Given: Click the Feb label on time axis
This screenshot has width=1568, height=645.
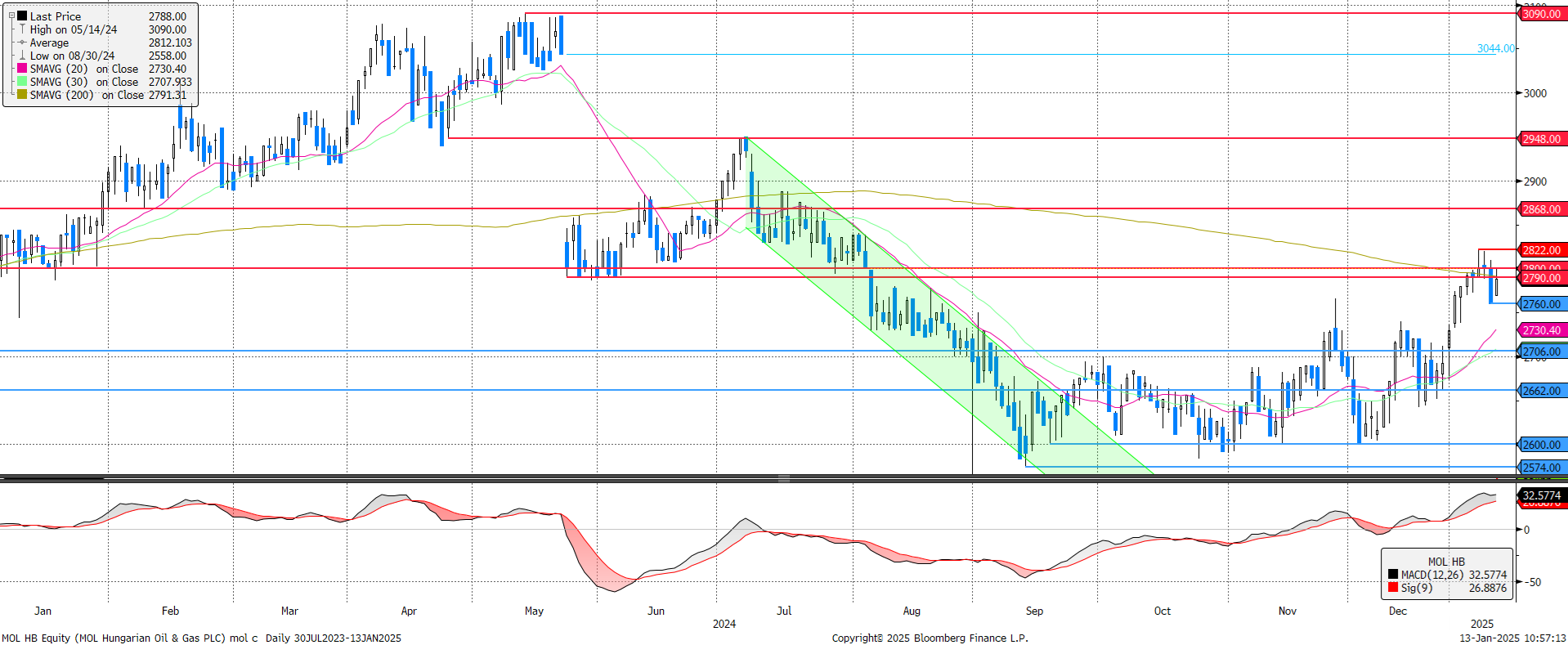Looking at the screenshot, I should [170, 611].
